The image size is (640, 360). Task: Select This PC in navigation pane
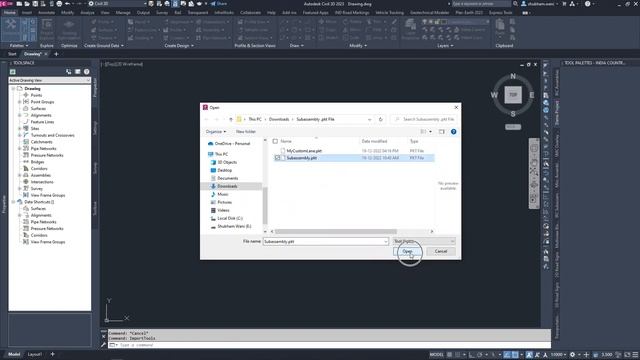point(218,154)
